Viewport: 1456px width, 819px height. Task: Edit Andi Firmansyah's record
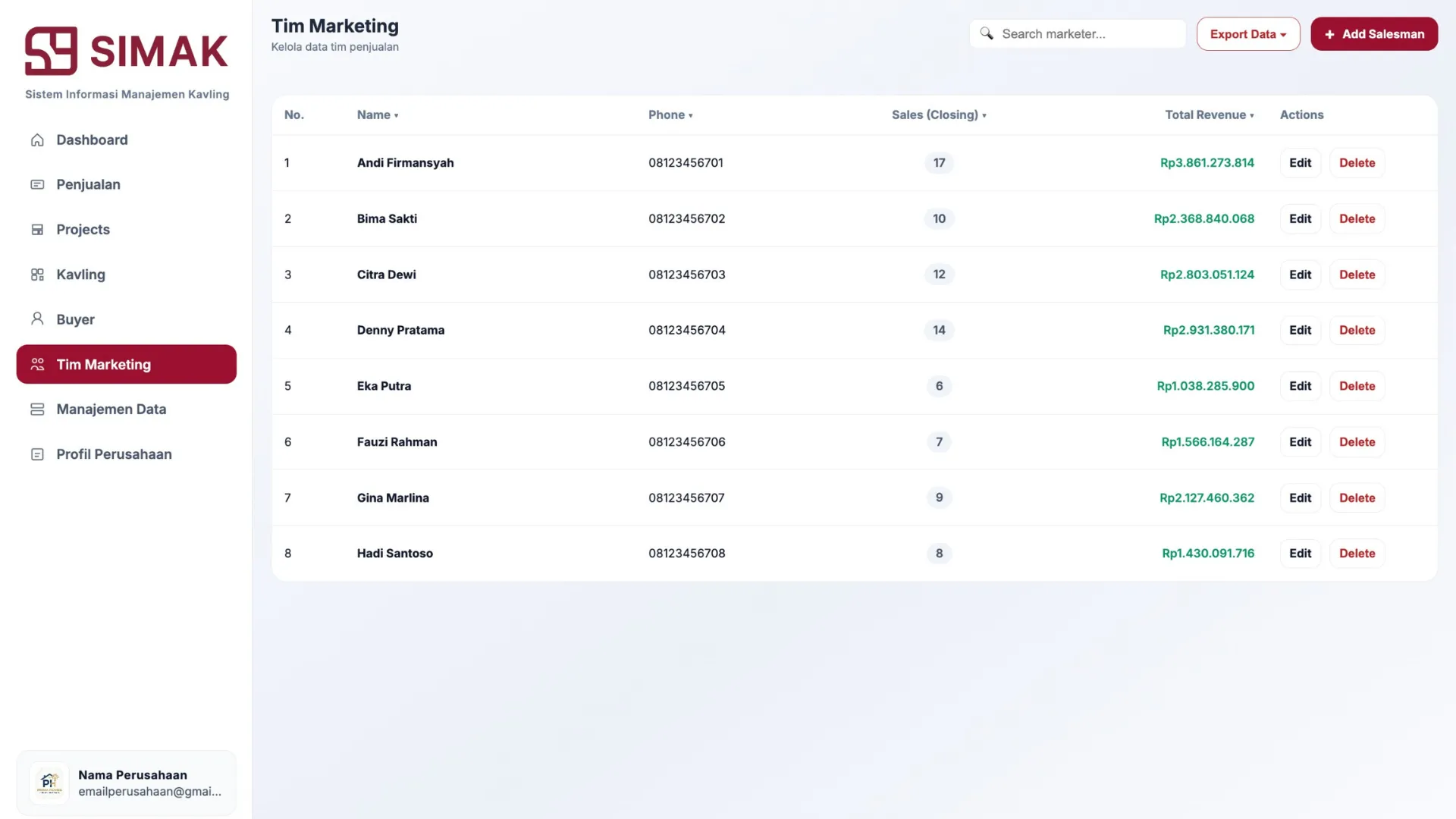[1300, 163]
